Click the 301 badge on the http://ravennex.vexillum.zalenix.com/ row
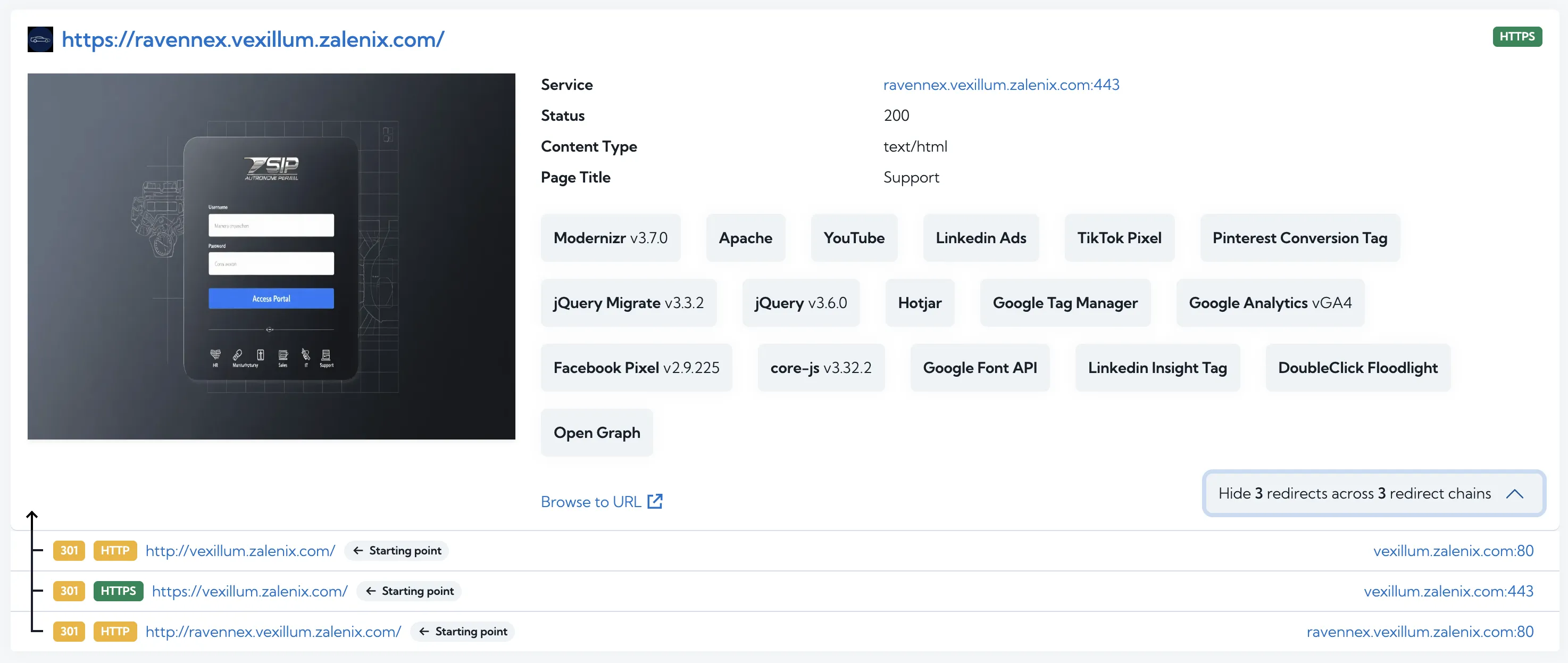1568x663 pixels. pyautogui.click(x=69, y=632)
